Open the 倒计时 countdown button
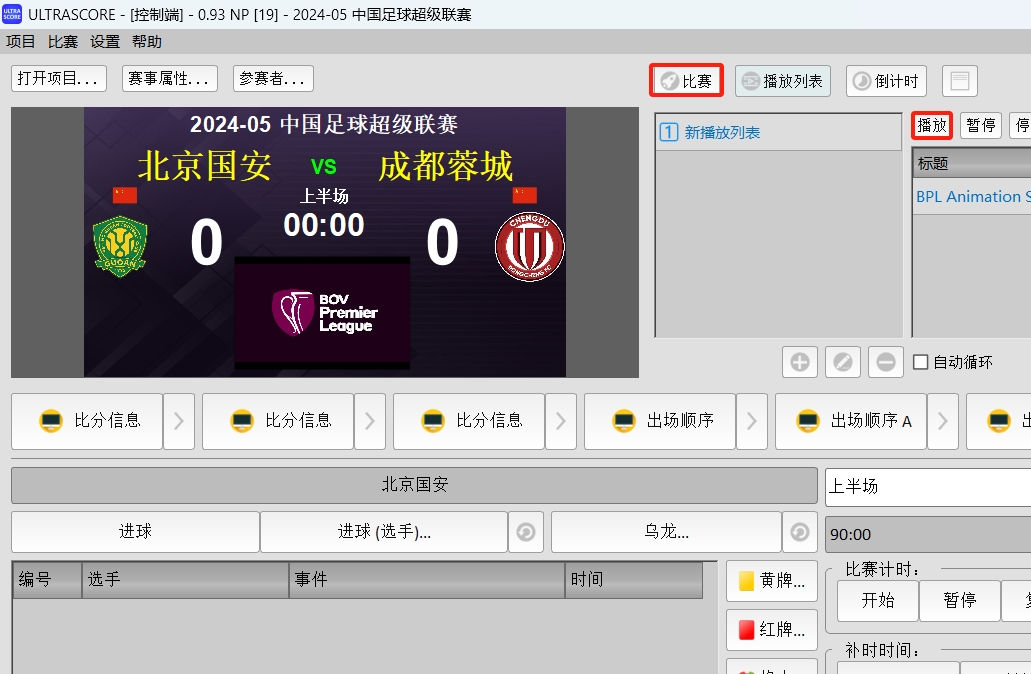This screenshot has width=1031, height=674. (x=886, y=81)
